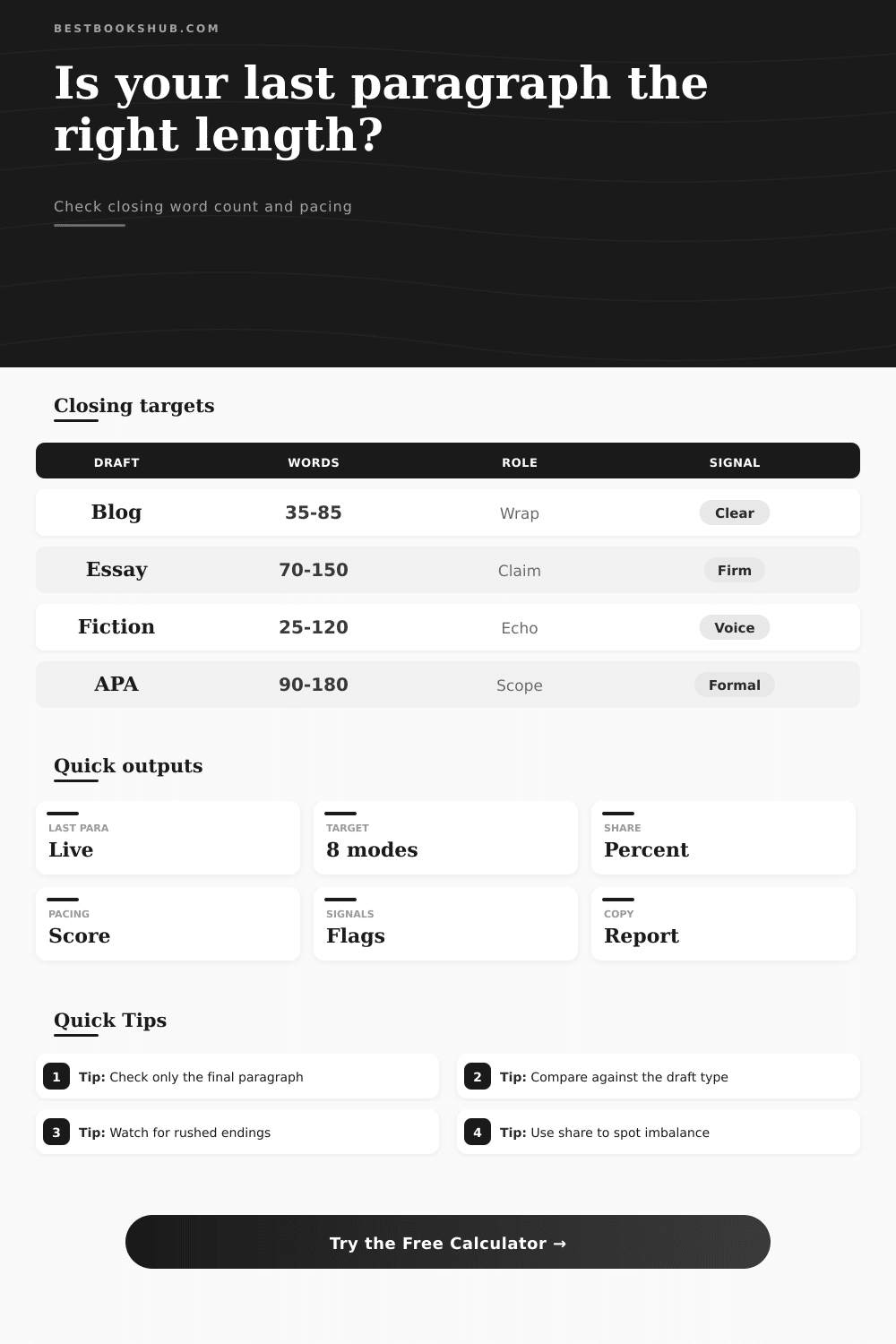This screenshot has height=1344, width=896.
Task: Select the APA 90-180 row
Action: (x=448, y=685)
